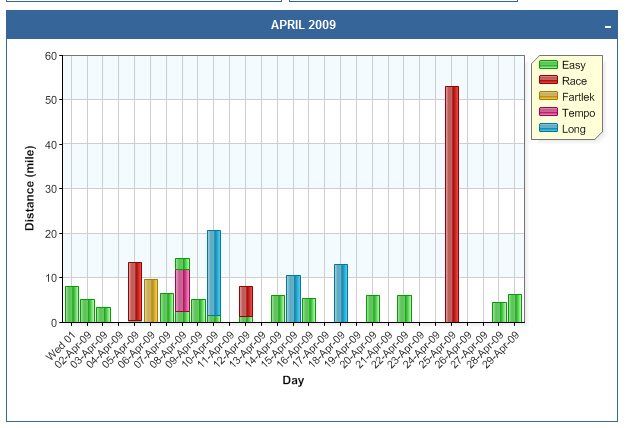The width and height of the screenshot is (630, 428).
Task: Select the Fartlek legend label
Action: coord(578,97)
